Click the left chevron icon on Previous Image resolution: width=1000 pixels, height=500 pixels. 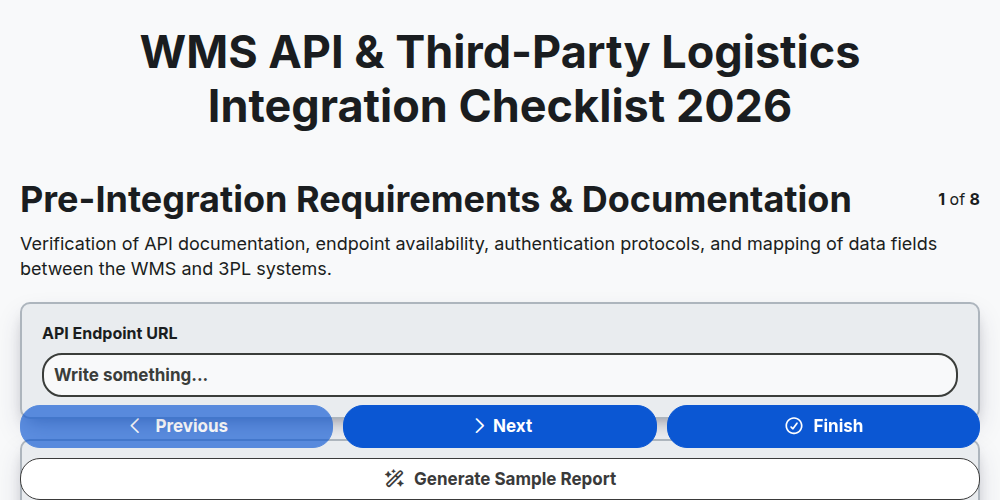(135, 426)
